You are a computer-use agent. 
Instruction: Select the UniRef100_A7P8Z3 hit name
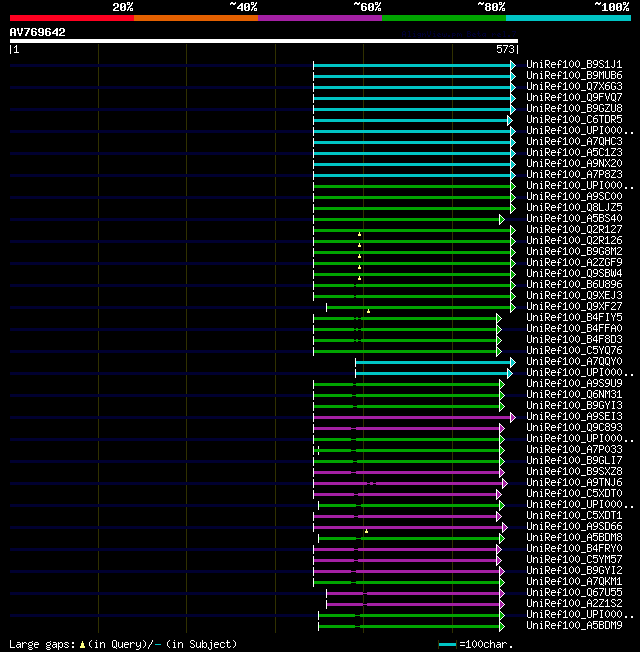574,174
